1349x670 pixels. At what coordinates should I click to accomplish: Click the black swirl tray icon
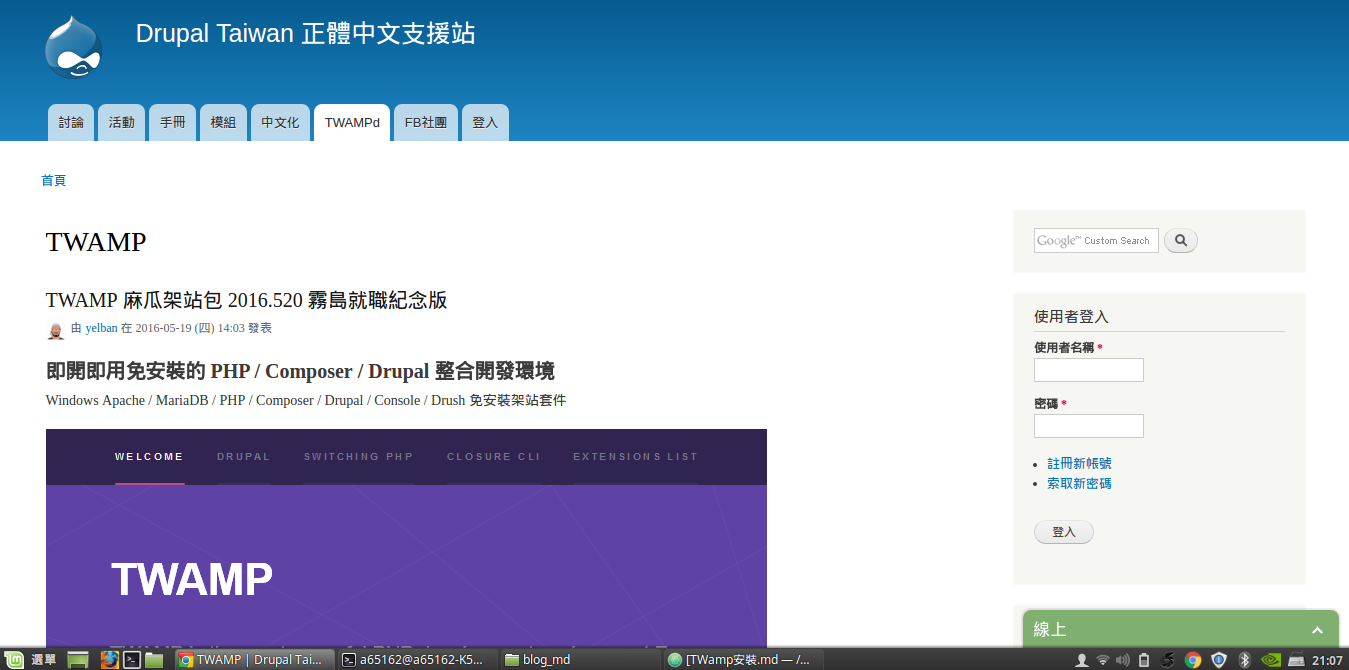coord(1168,660)
